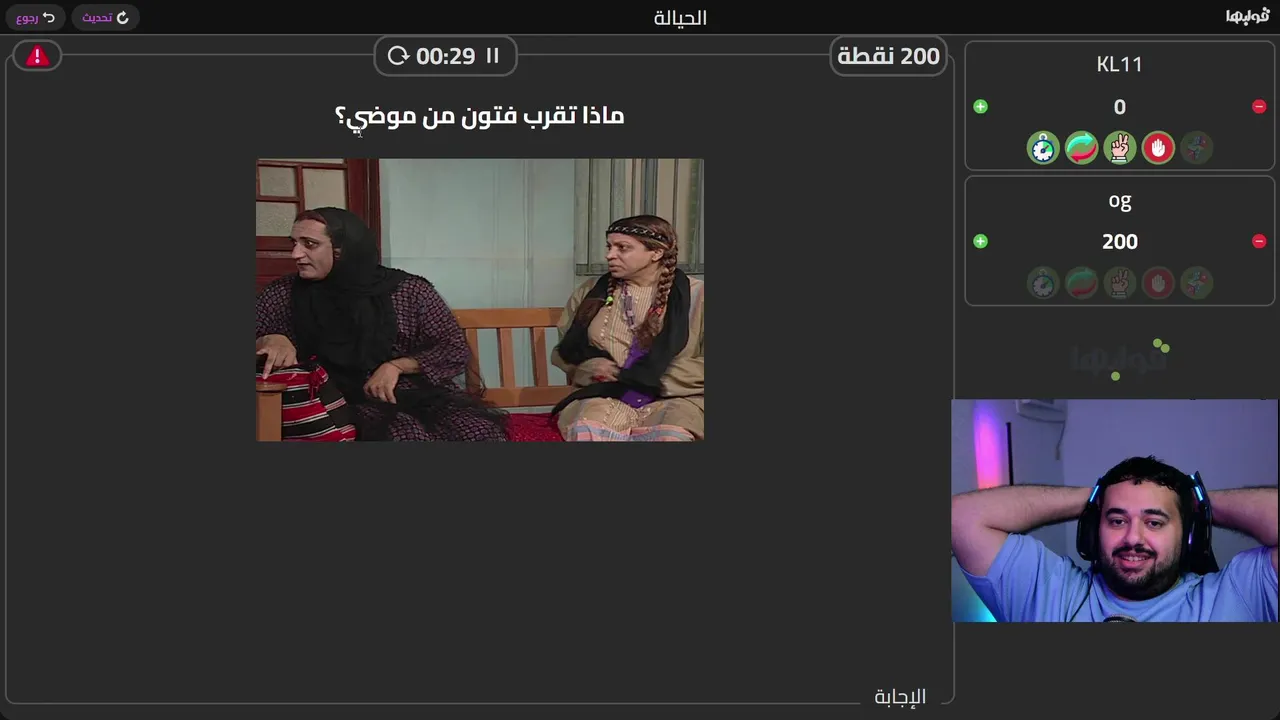Click the الحيالة category title

pos(680,18)
